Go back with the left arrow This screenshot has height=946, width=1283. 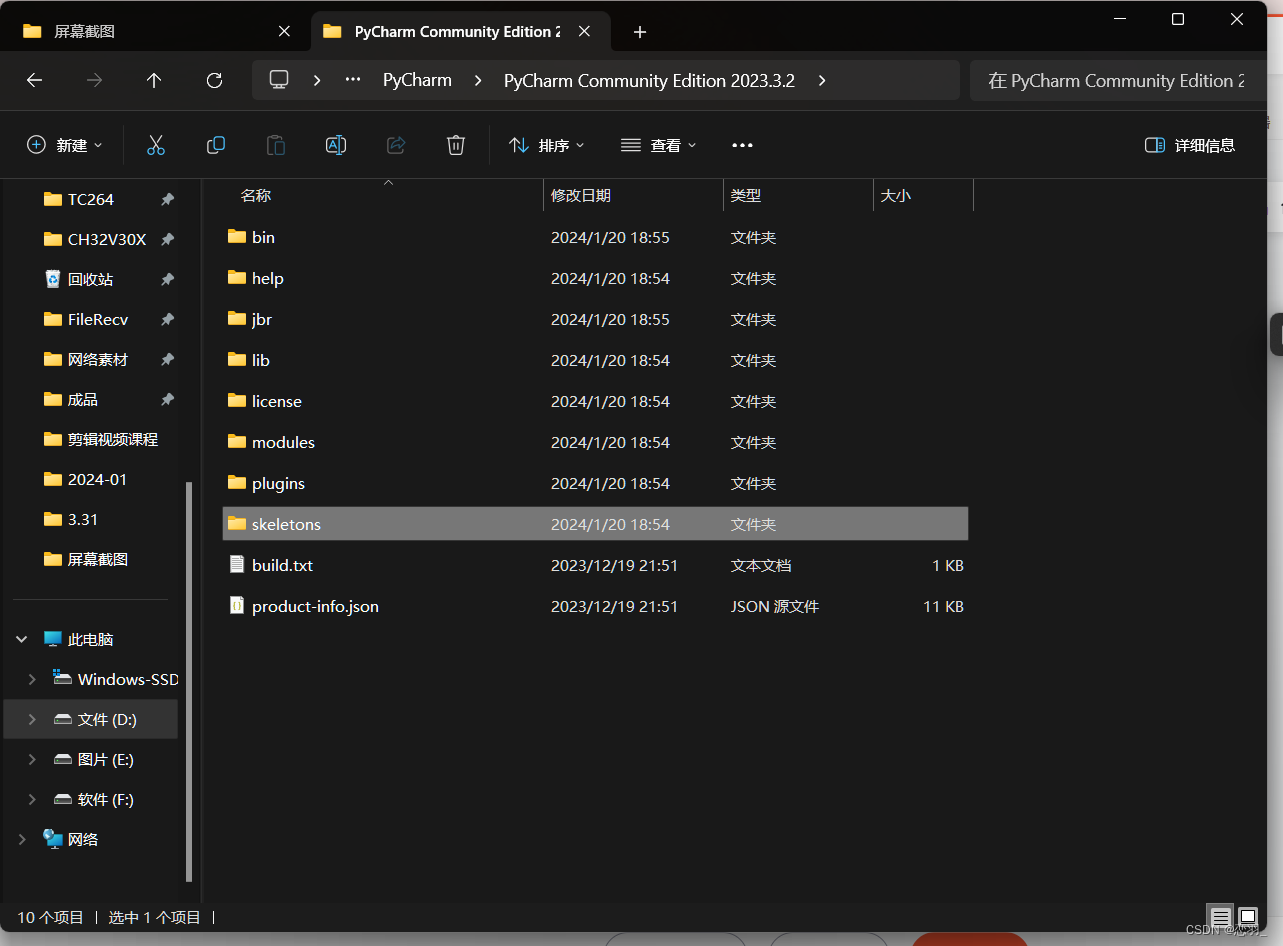click(34, 80)
